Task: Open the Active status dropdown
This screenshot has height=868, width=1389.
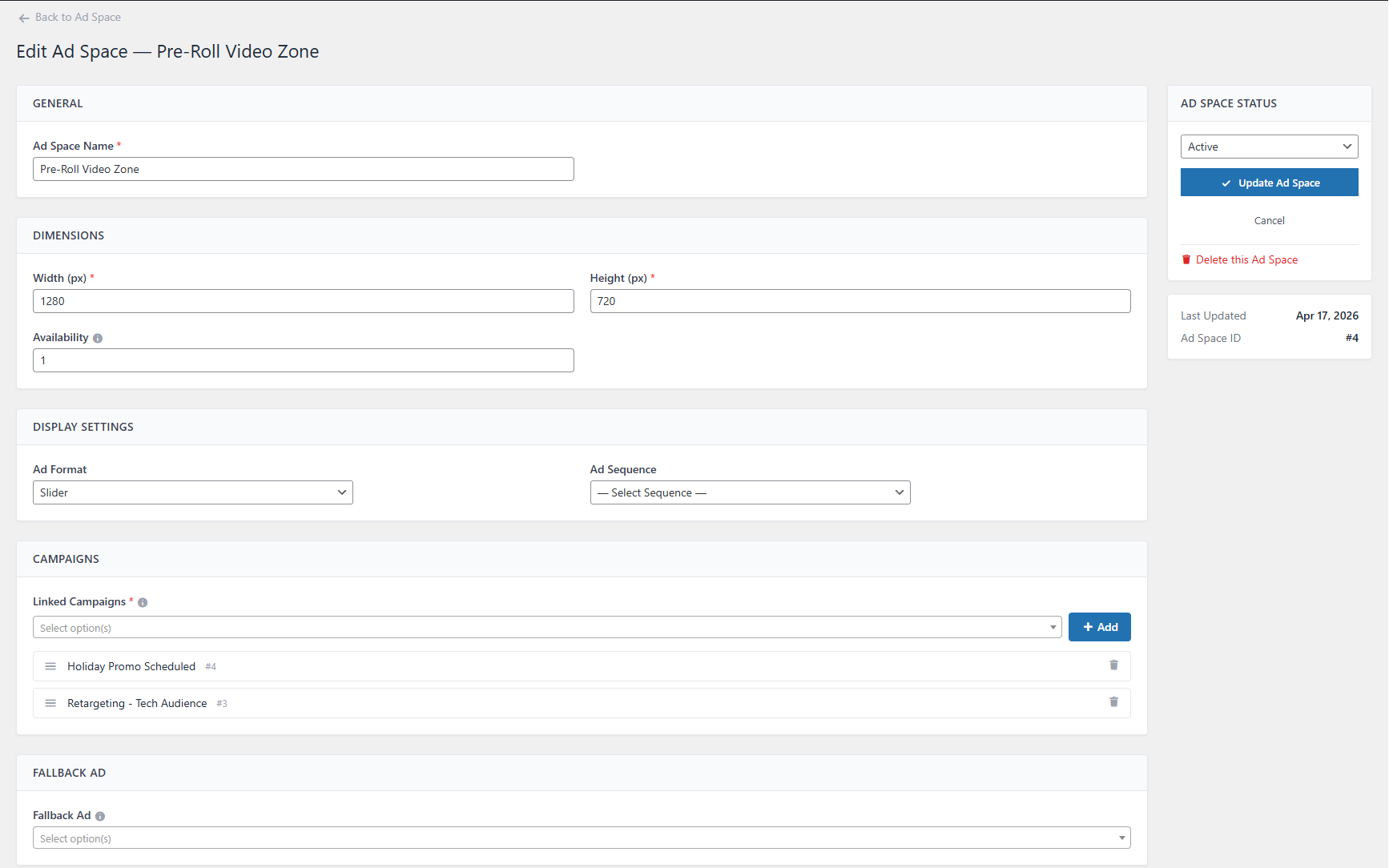Action: 1269,147
